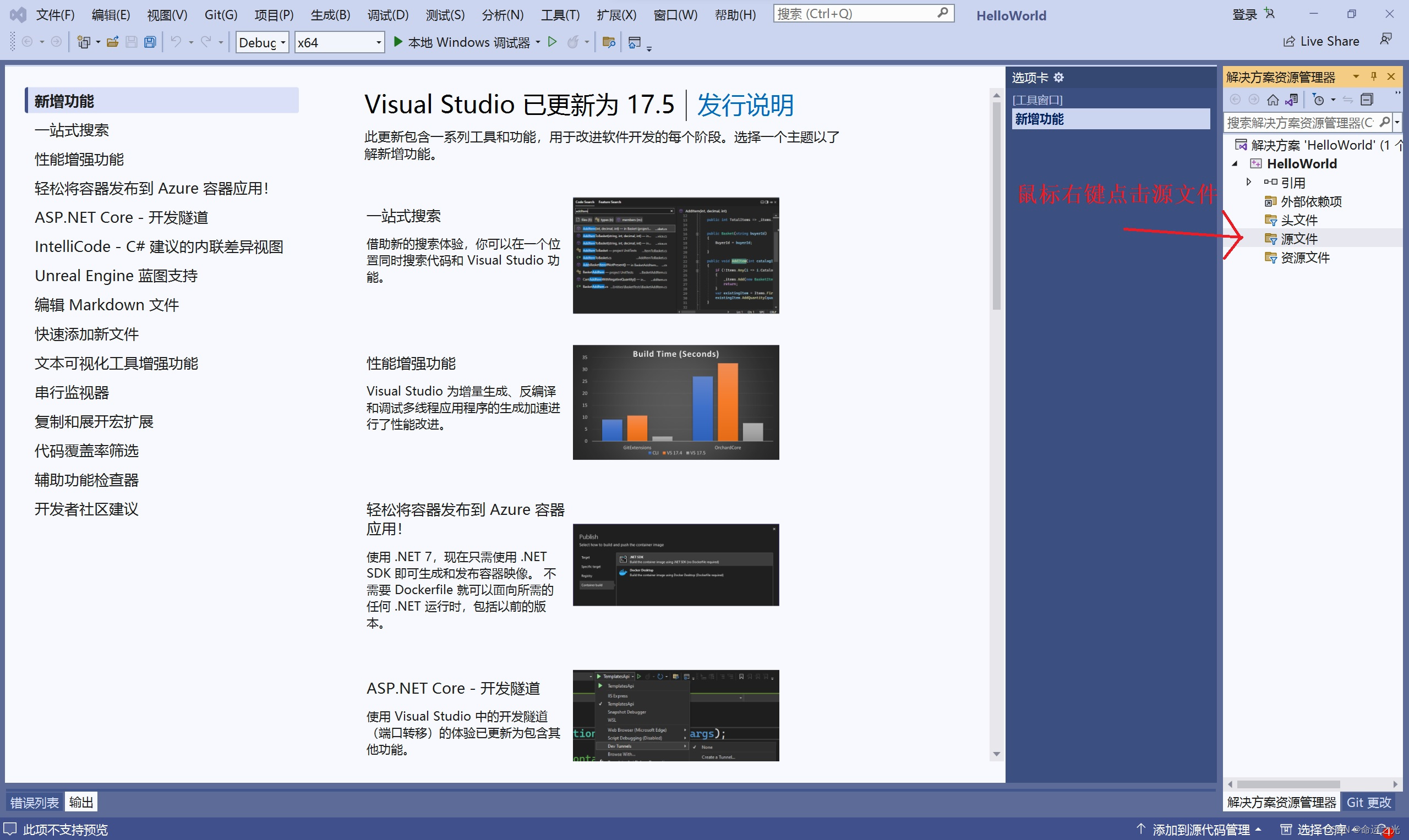Click the Save All disks icon
Image resolution: width=1409 pixels, height=840 pixels.
point(150,42)
